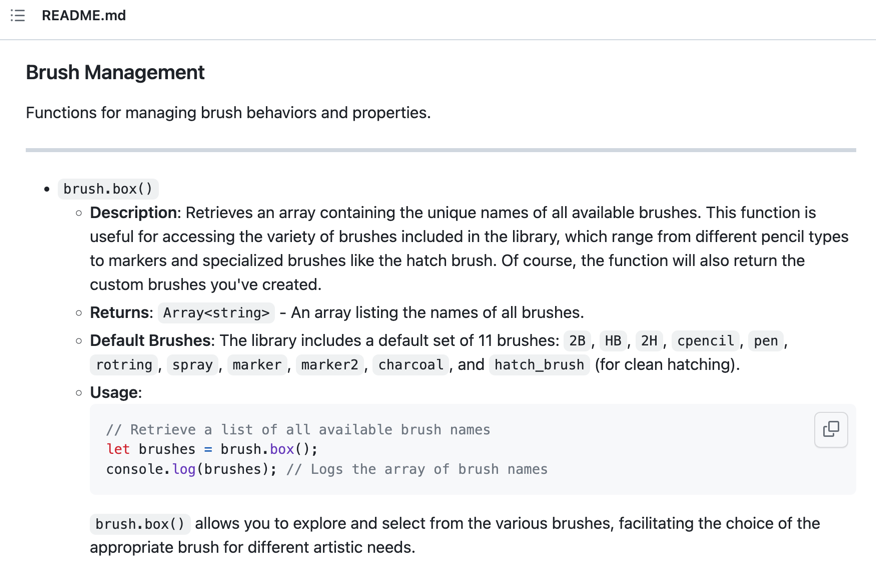Click the brush.box() bullet item code label
The width and height of the screenshot is (876, 572).
(108, 189)
